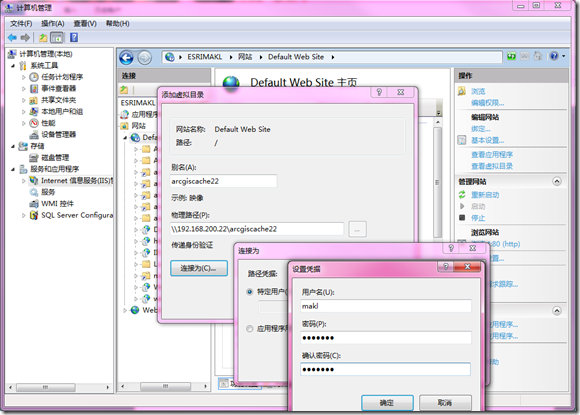Open dropdown arrow next to IIS help icon
Viewport: 580px width, 415px height.
click(564, 56)
